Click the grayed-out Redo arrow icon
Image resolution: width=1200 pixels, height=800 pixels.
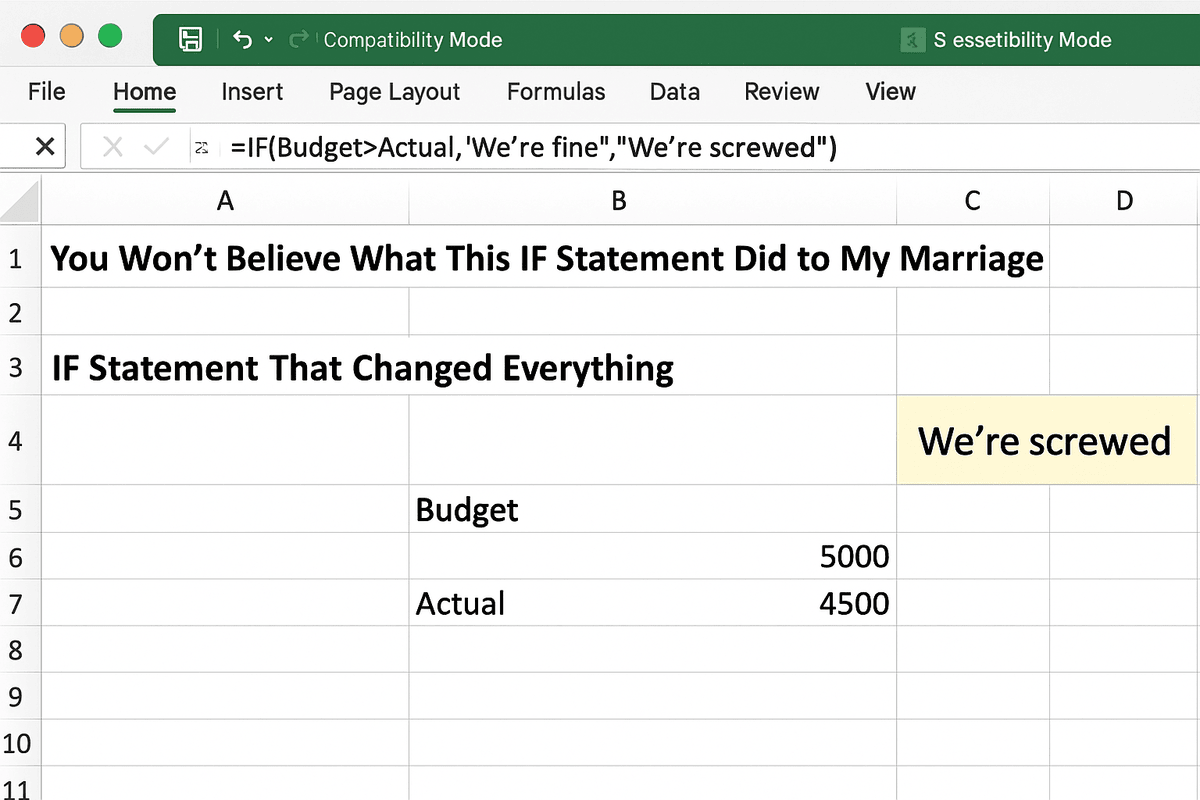pyautogui.click(x=298, y=40)
